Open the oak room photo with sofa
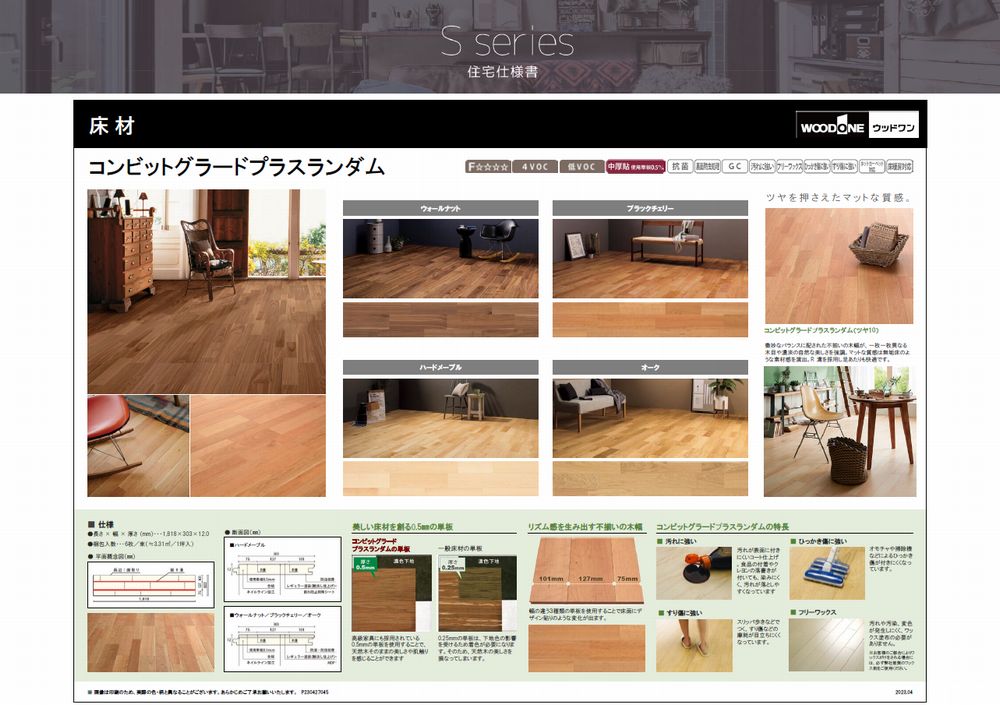 pos(650,418)
